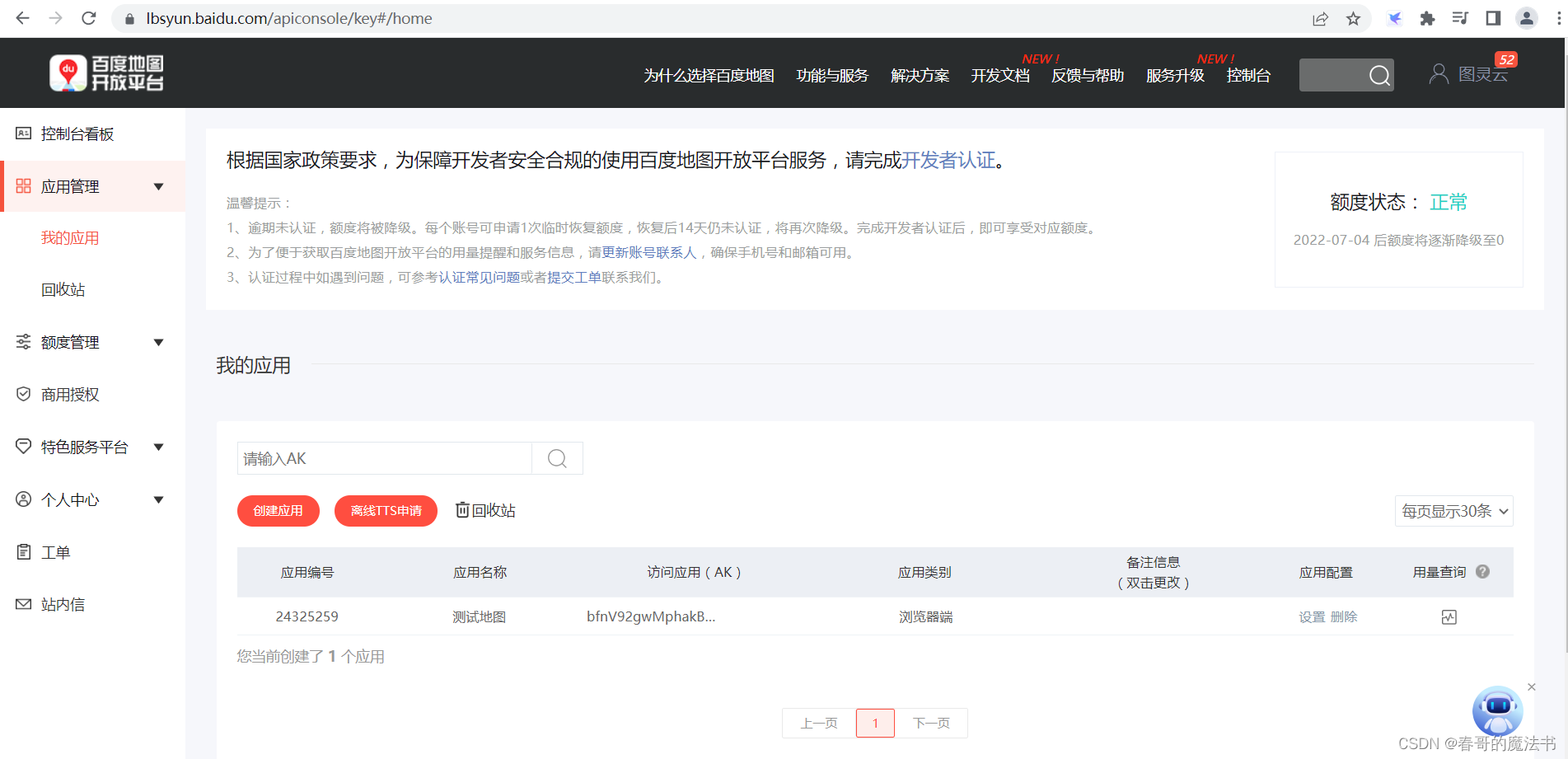Click the 认证常见问题 link

(479, 277)
